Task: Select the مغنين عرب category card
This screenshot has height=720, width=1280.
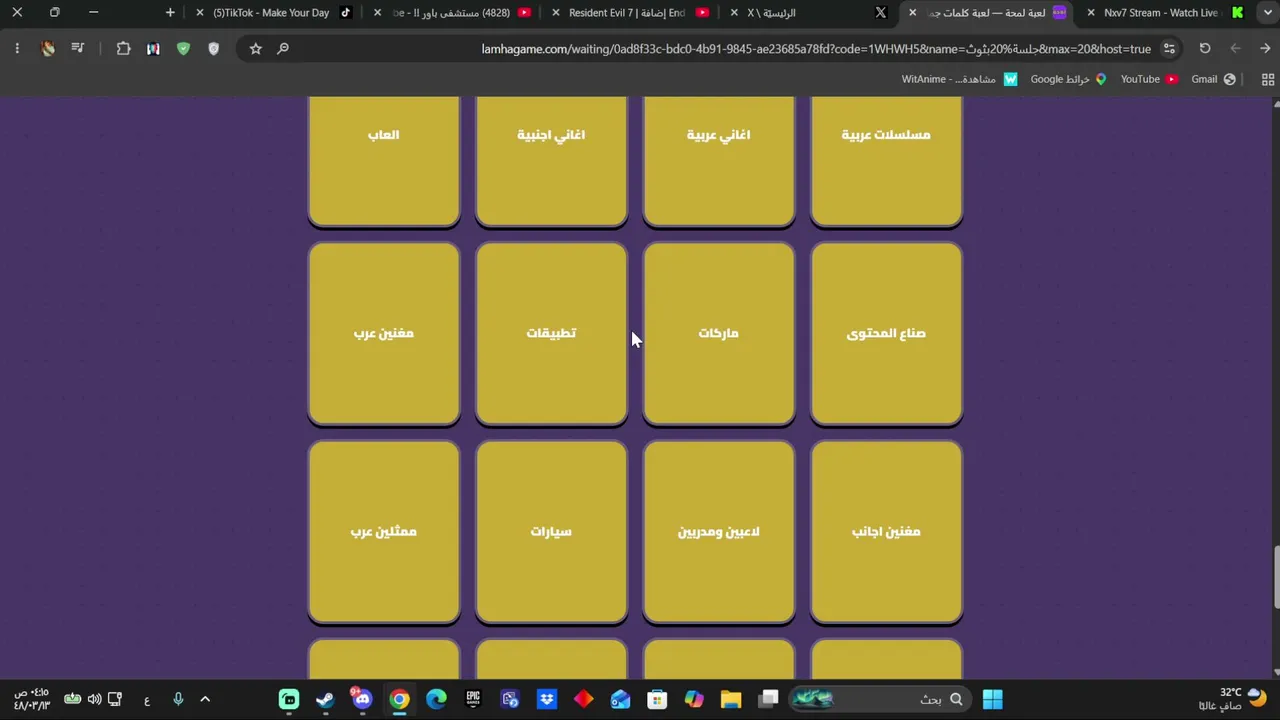Action: 384,333
